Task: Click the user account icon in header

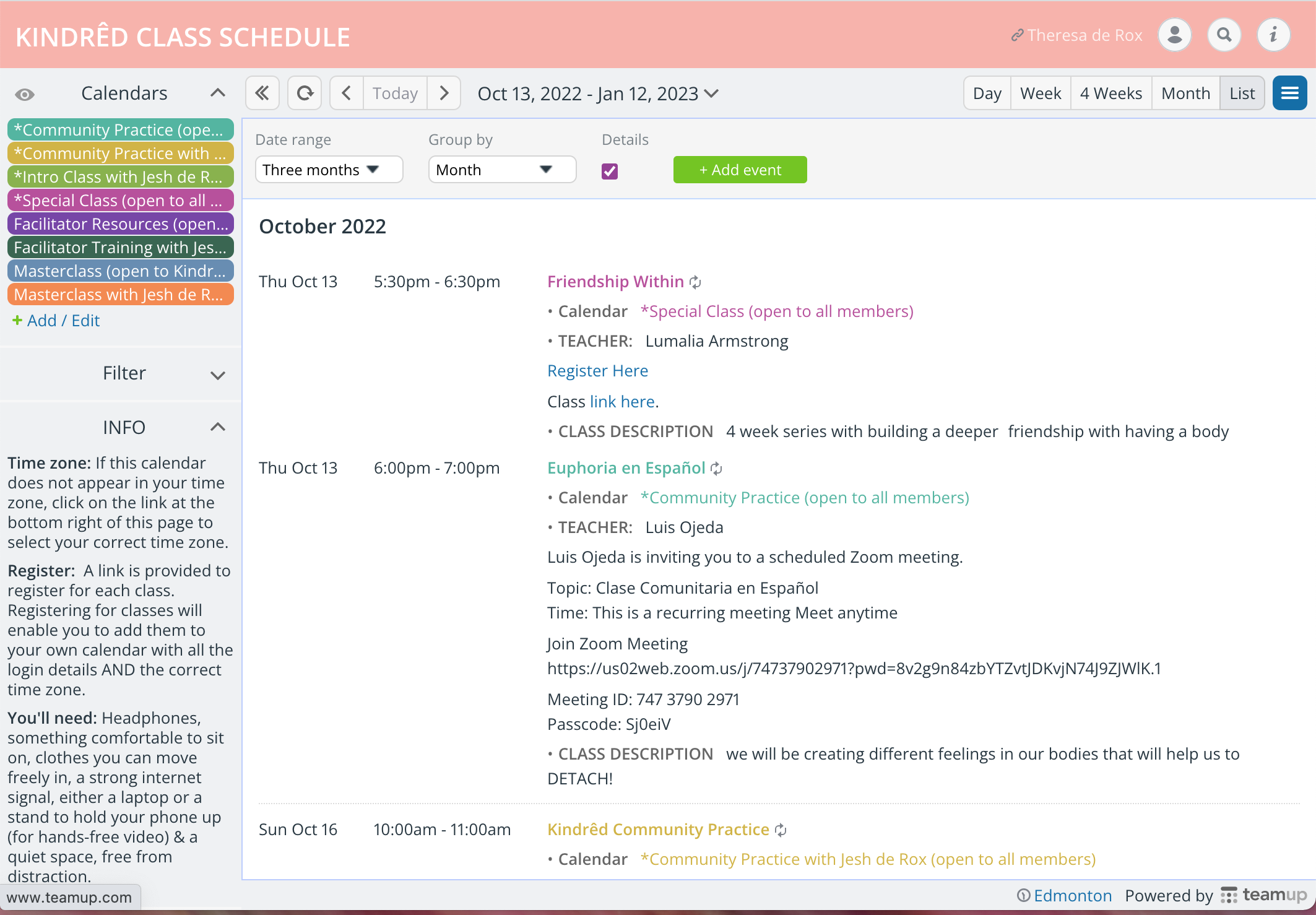Action: point(1174,35)
